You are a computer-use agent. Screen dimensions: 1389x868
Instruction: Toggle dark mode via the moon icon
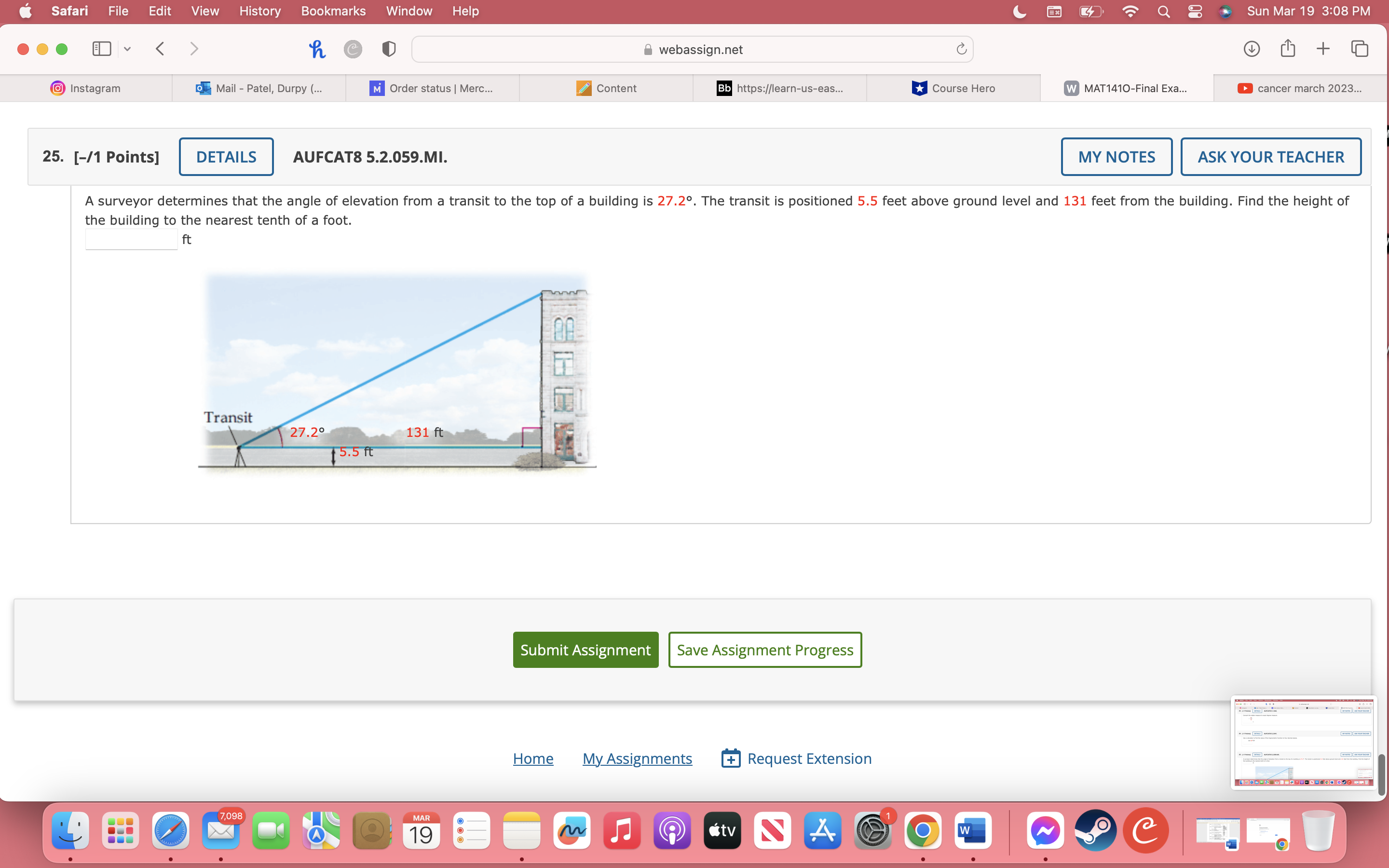click(1020, 11)
